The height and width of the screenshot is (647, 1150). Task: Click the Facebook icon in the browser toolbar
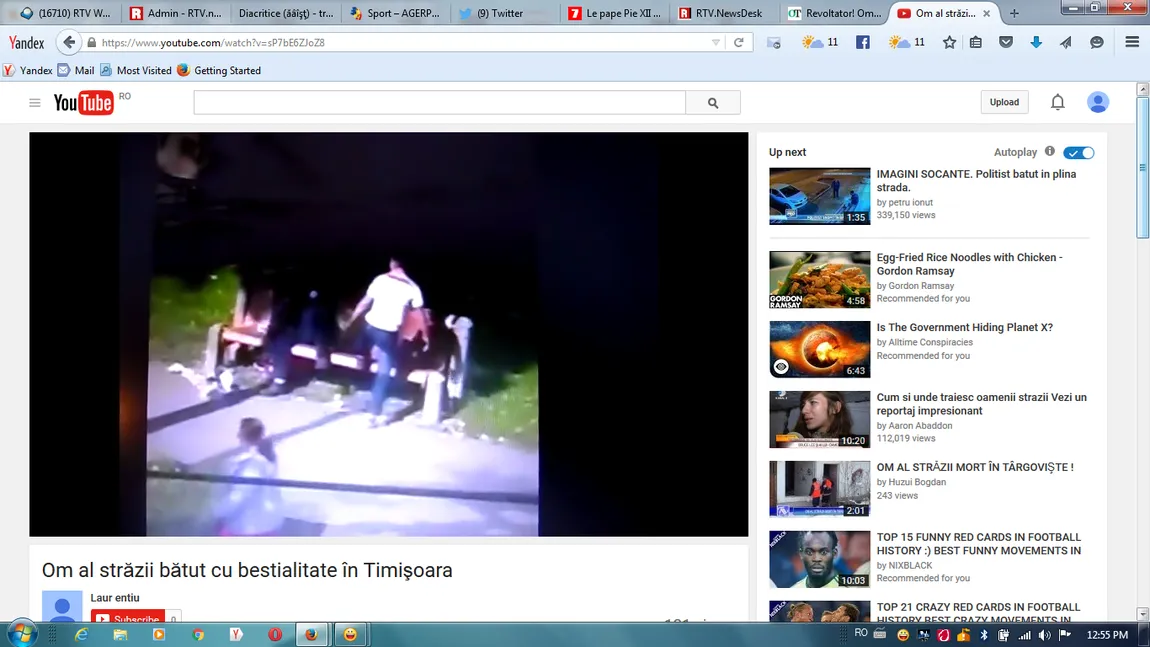(863, 43)
